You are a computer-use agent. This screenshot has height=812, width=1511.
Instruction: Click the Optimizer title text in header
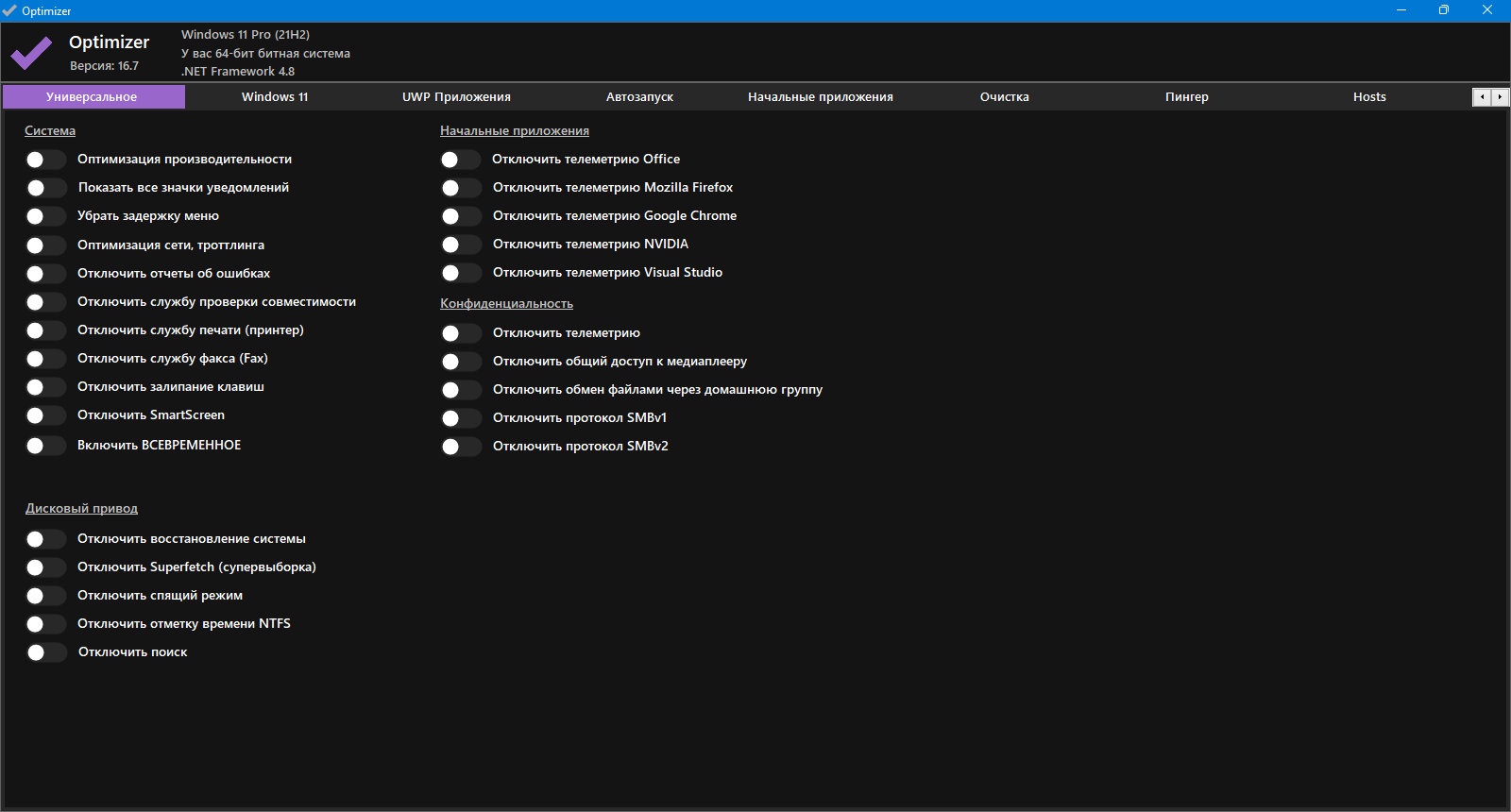point(109,42)
